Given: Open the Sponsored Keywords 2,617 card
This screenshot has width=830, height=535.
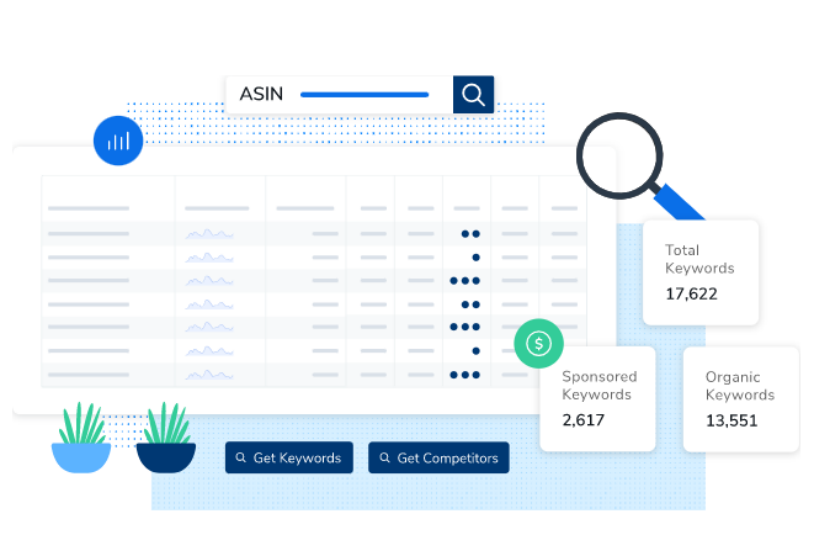Looking at the screenshot, I should coord(597,398).
